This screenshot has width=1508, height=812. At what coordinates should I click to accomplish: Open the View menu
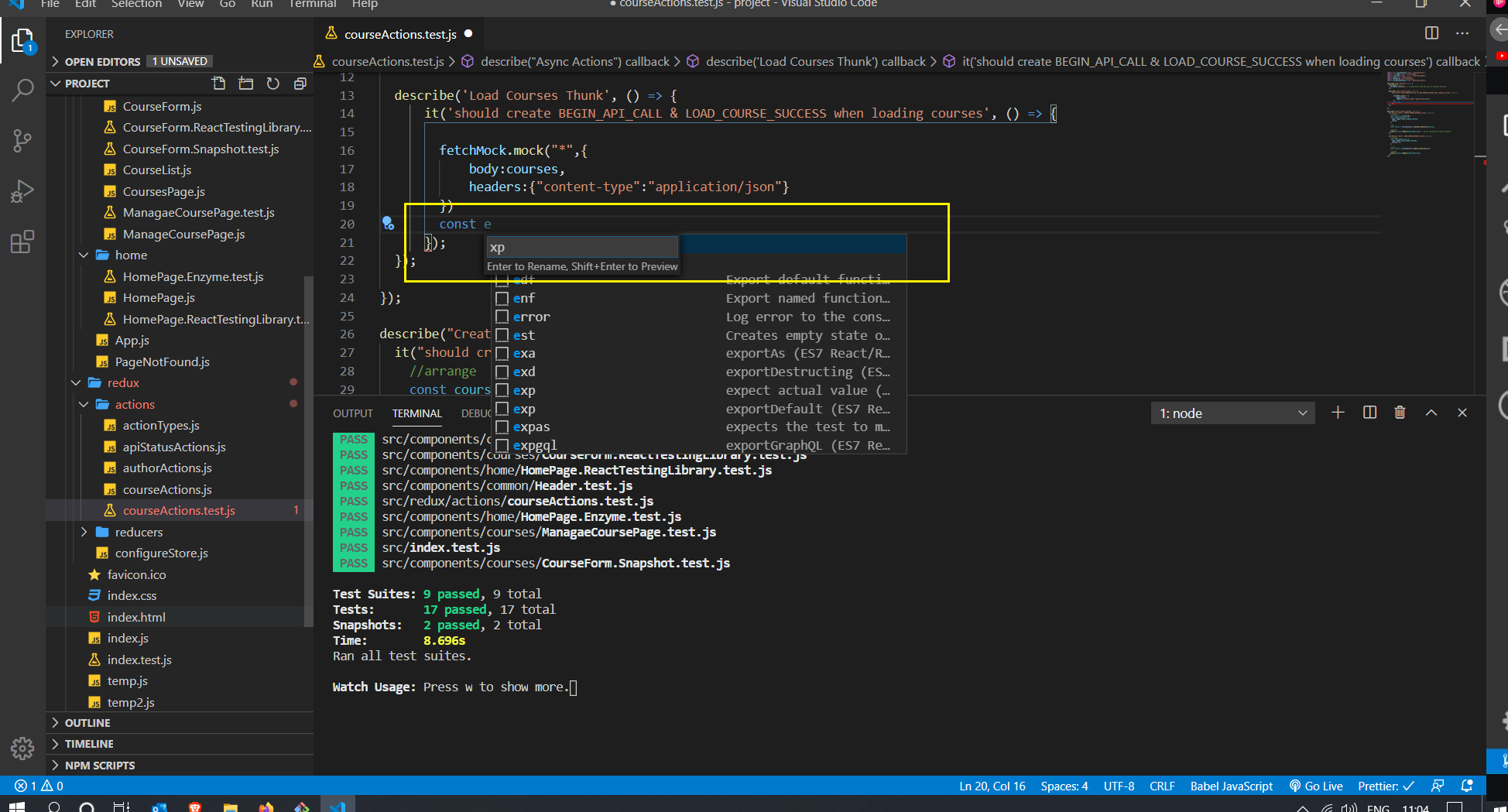(190, 4)
